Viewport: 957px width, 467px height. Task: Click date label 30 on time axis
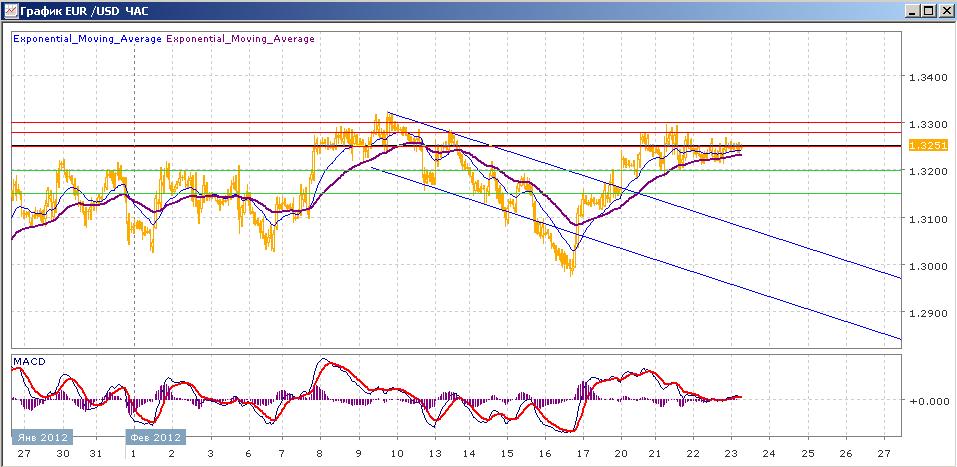[62, 455]
